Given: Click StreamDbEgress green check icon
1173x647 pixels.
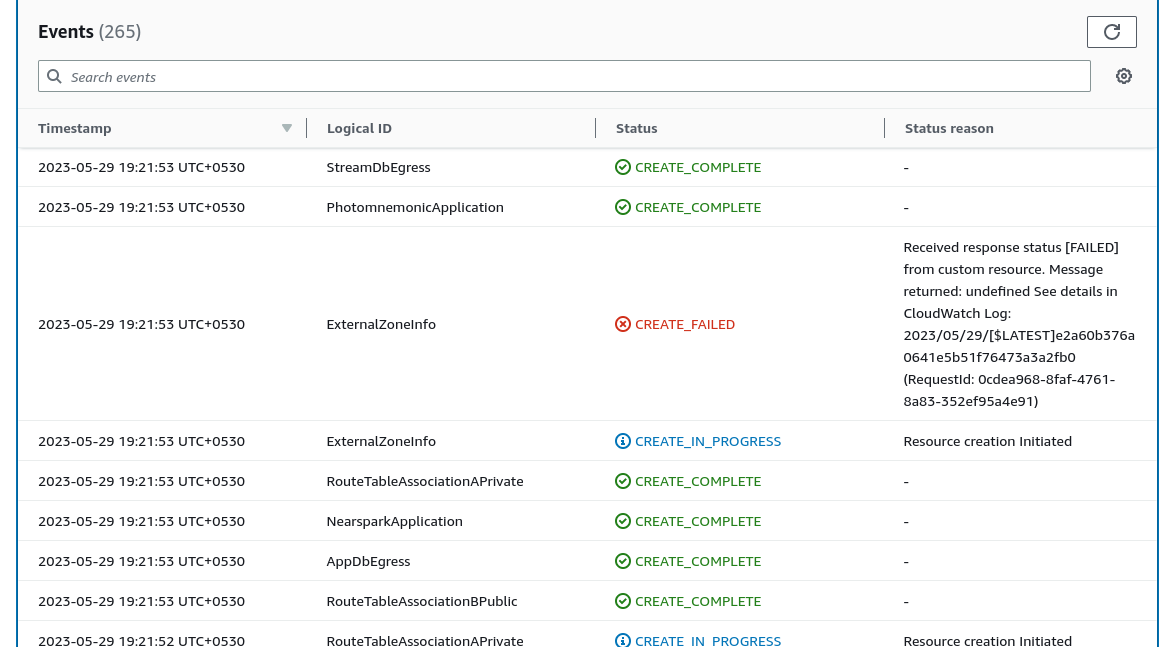Looking at the screenshot, I should click(x=622, y=168).
